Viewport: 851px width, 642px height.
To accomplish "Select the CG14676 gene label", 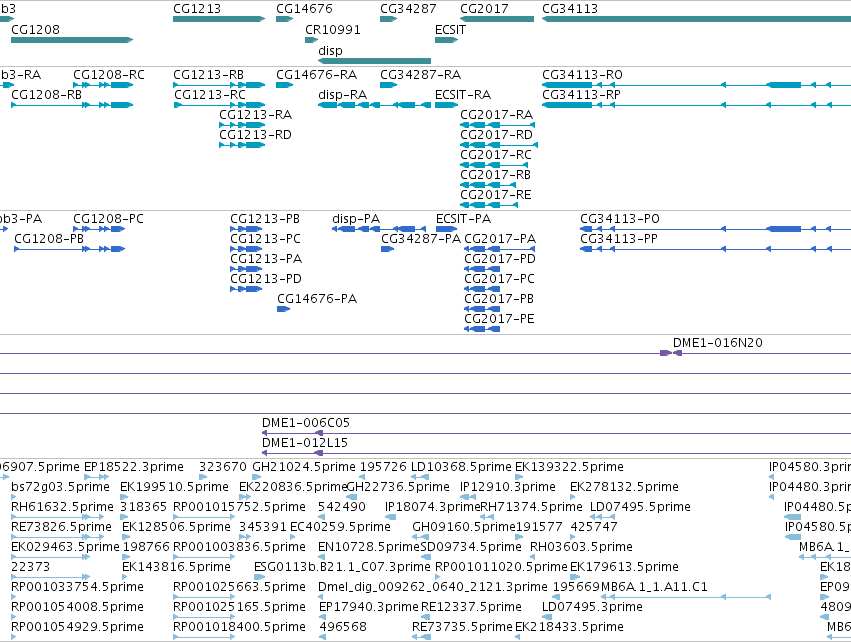I will tap(304, 9).
